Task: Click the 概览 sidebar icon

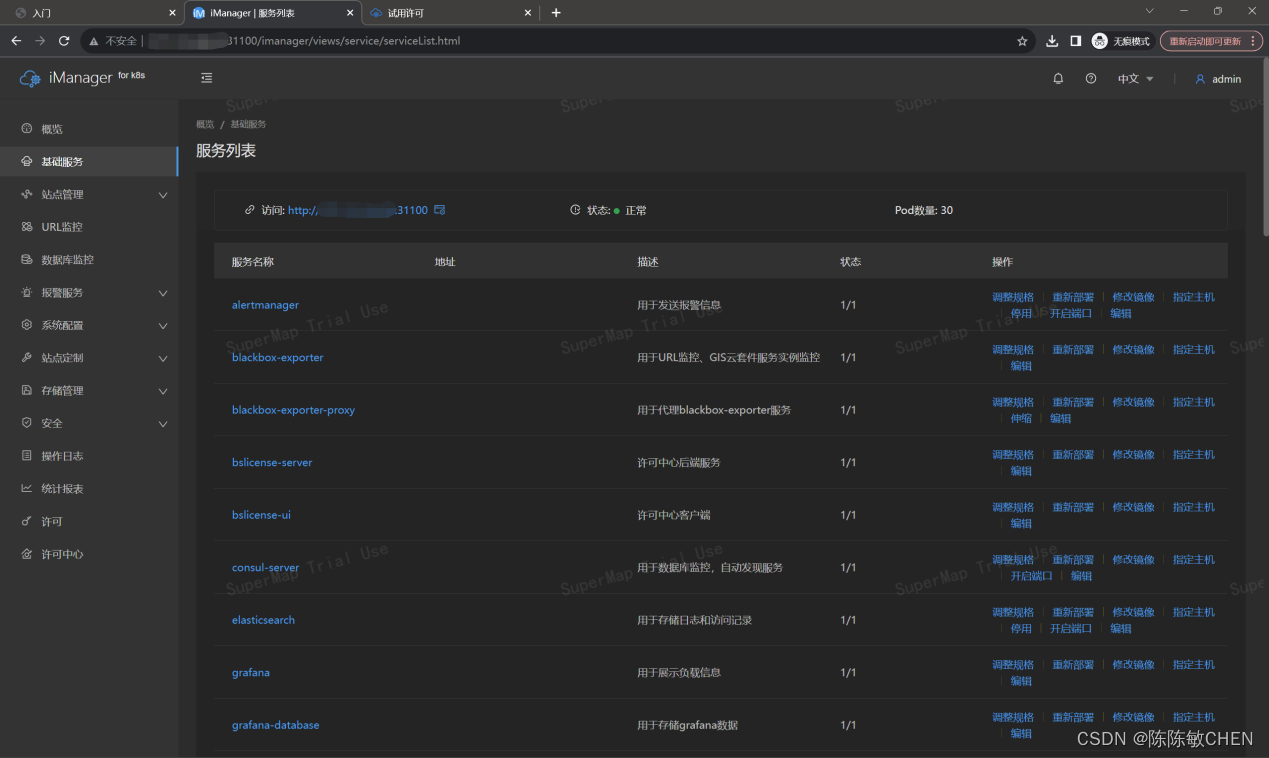Action: coord(27,129)
